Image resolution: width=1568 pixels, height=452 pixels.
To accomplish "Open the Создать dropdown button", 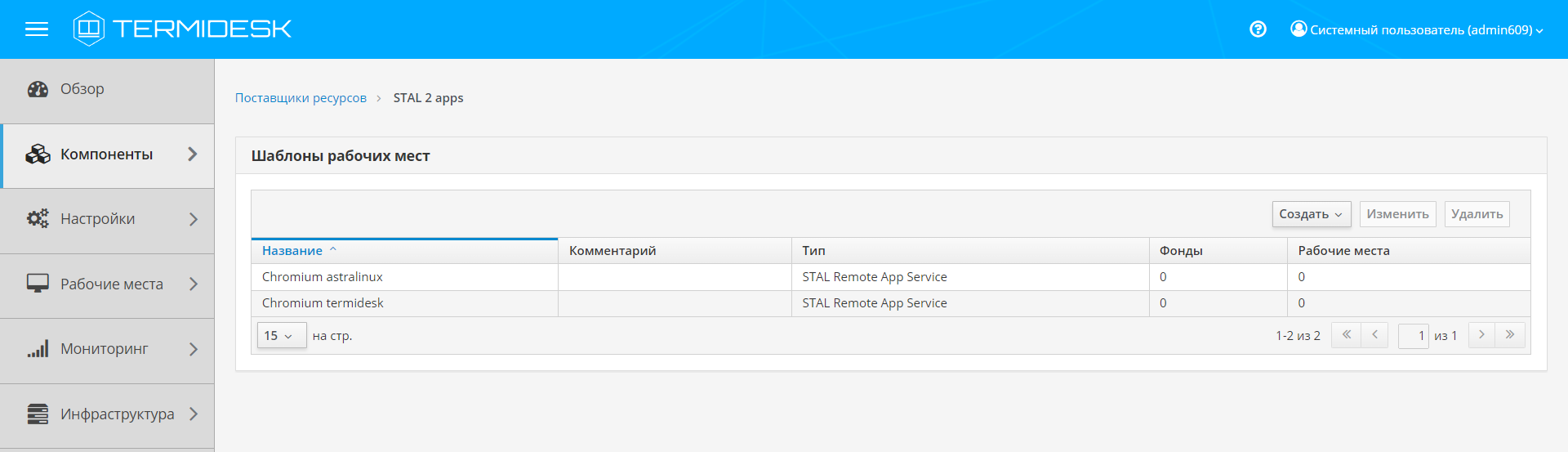I will coord(1311,214).
